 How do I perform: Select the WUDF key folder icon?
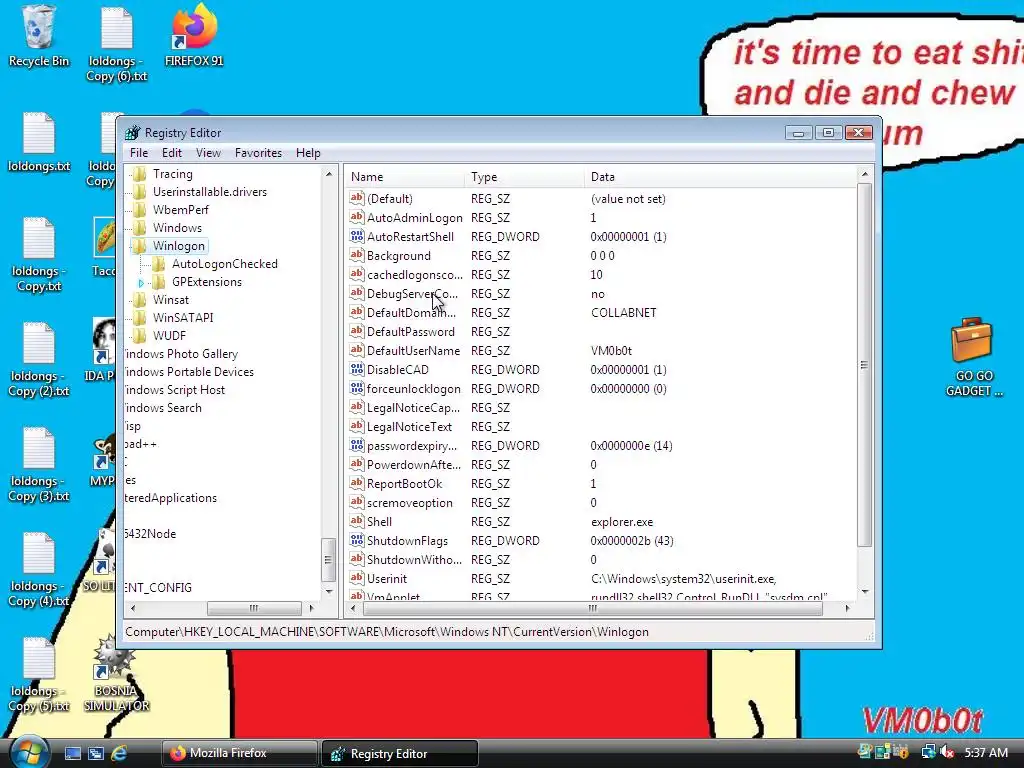[139, 336]
